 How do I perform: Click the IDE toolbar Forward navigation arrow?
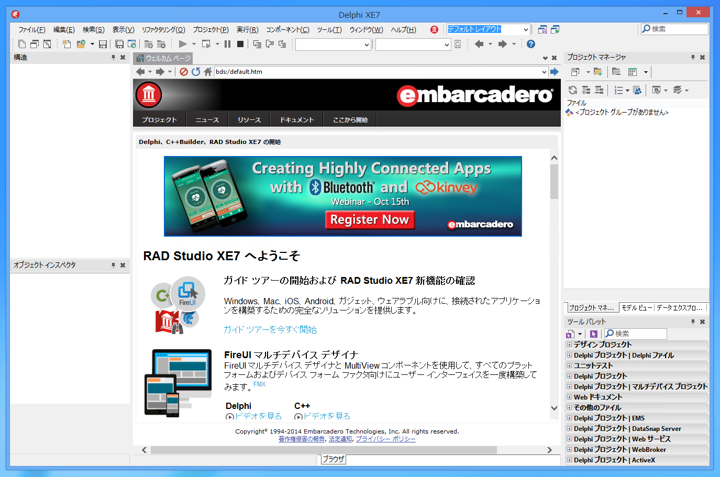tap(502, 44)
